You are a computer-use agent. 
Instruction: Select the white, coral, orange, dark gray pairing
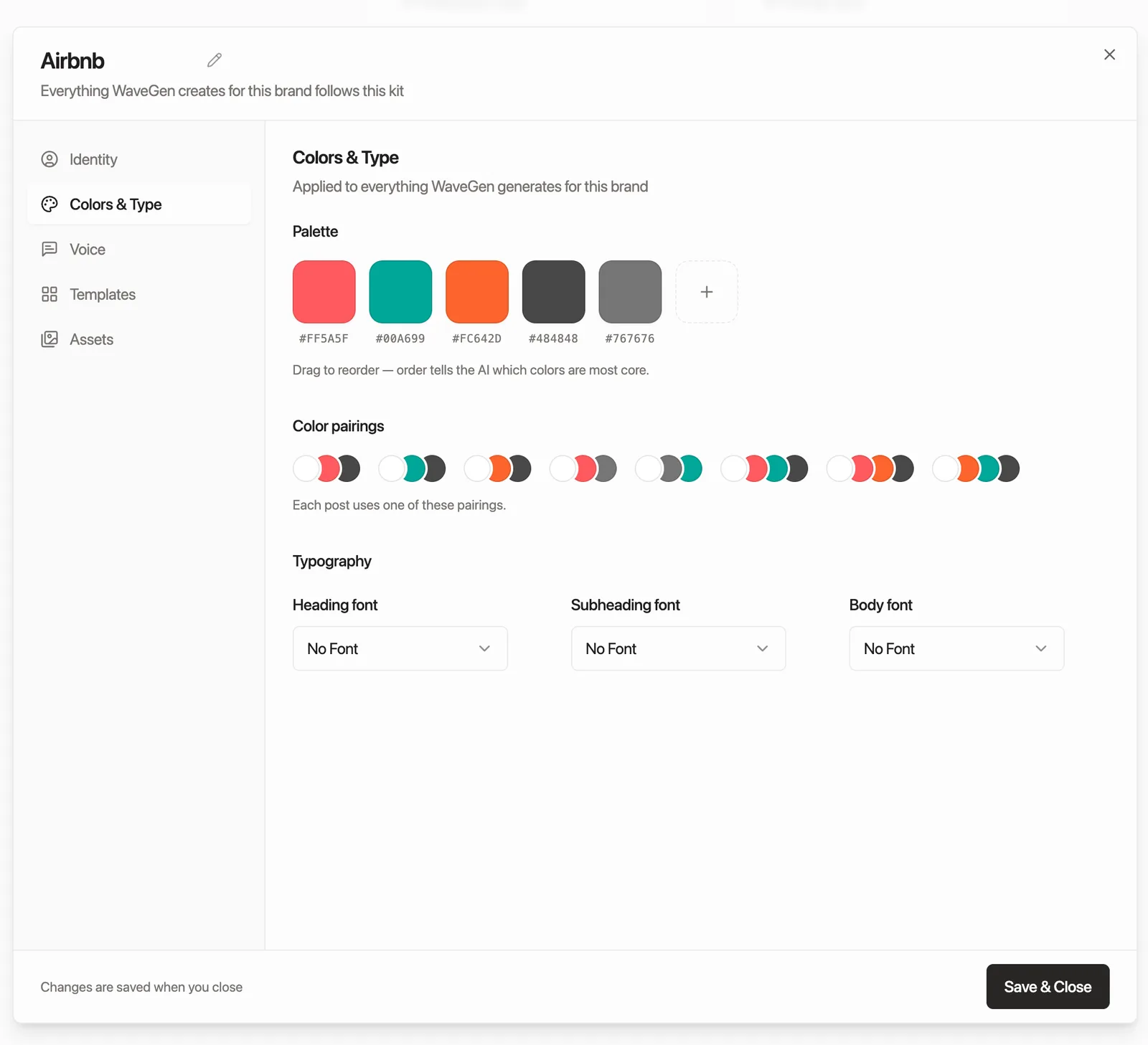point(870,468)
